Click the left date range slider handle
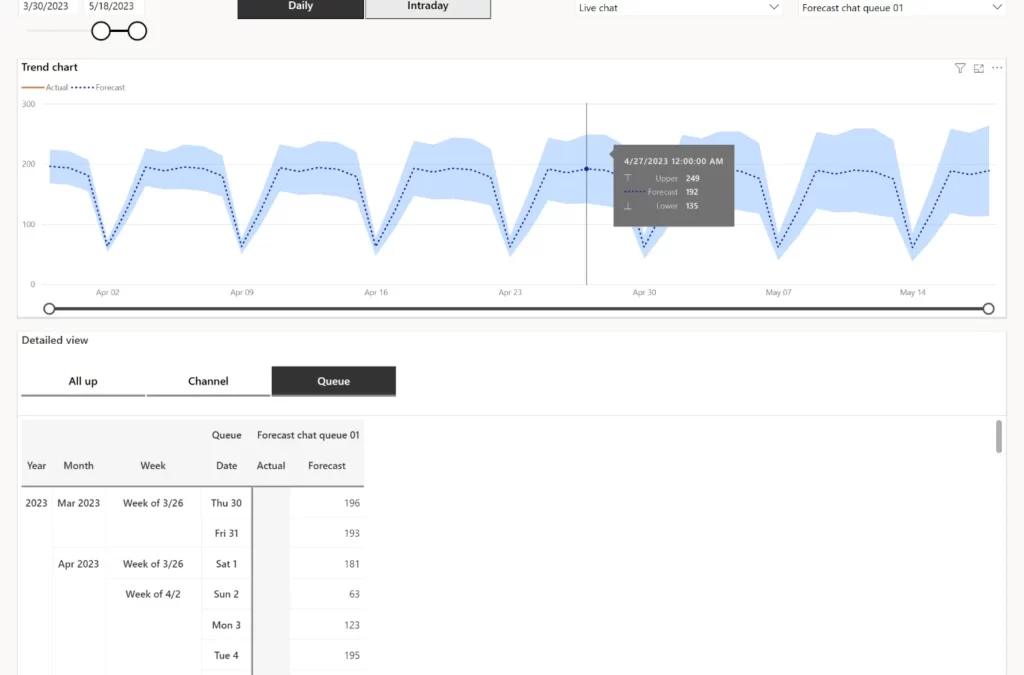 [x=101, y=31]
